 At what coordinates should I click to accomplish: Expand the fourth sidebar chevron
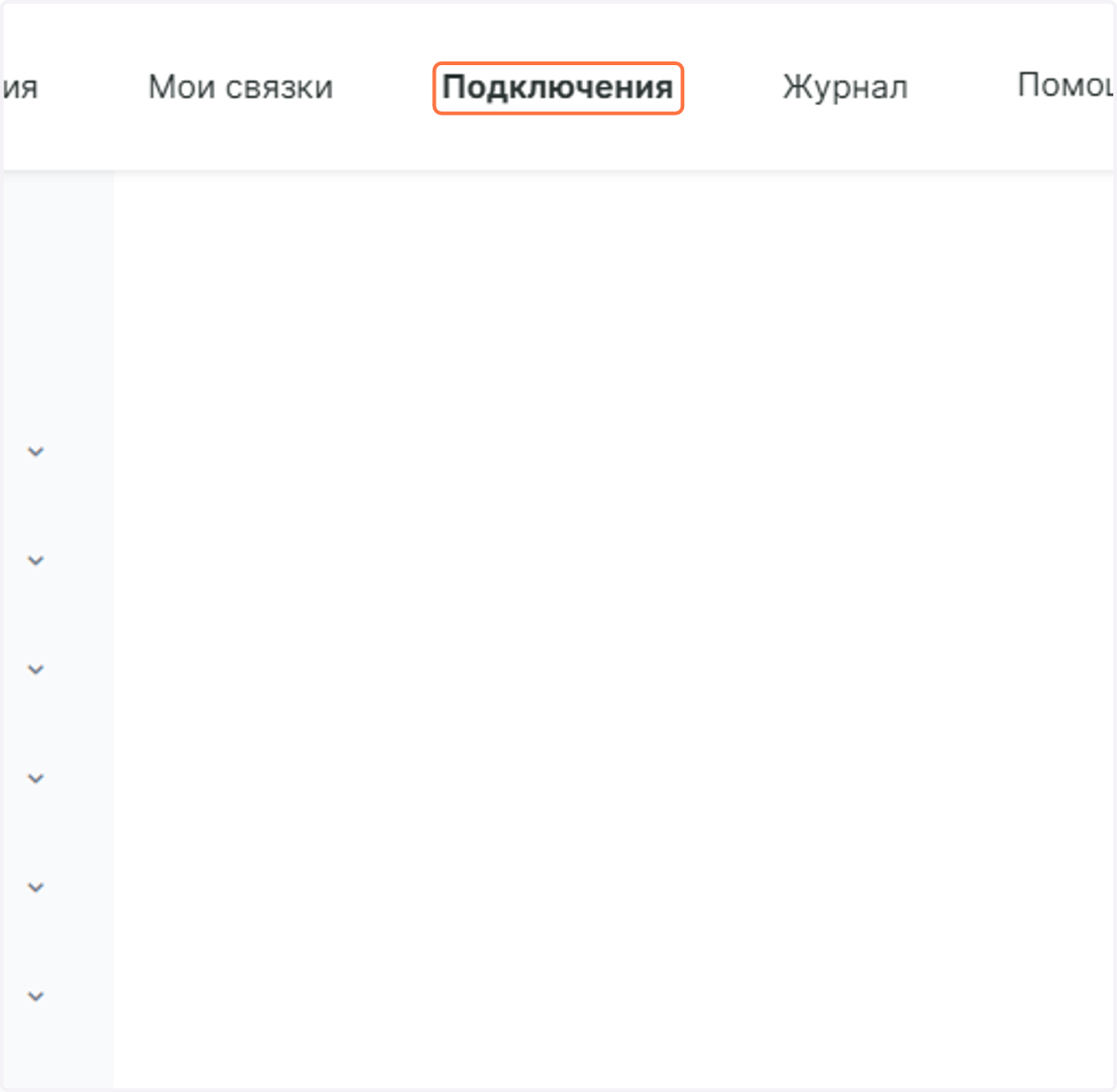pyautogui.click(x=35, y=778)
